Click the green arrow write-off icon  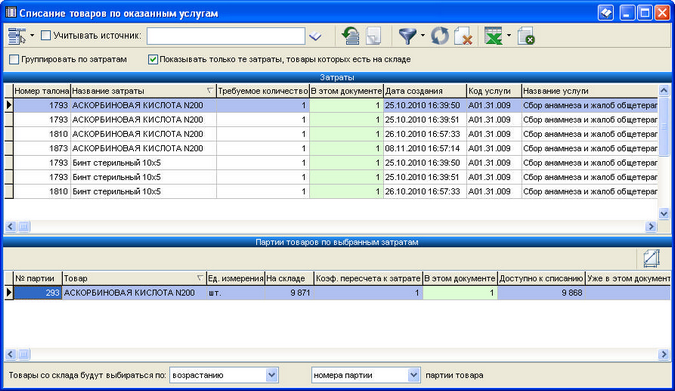click(350, 36)
